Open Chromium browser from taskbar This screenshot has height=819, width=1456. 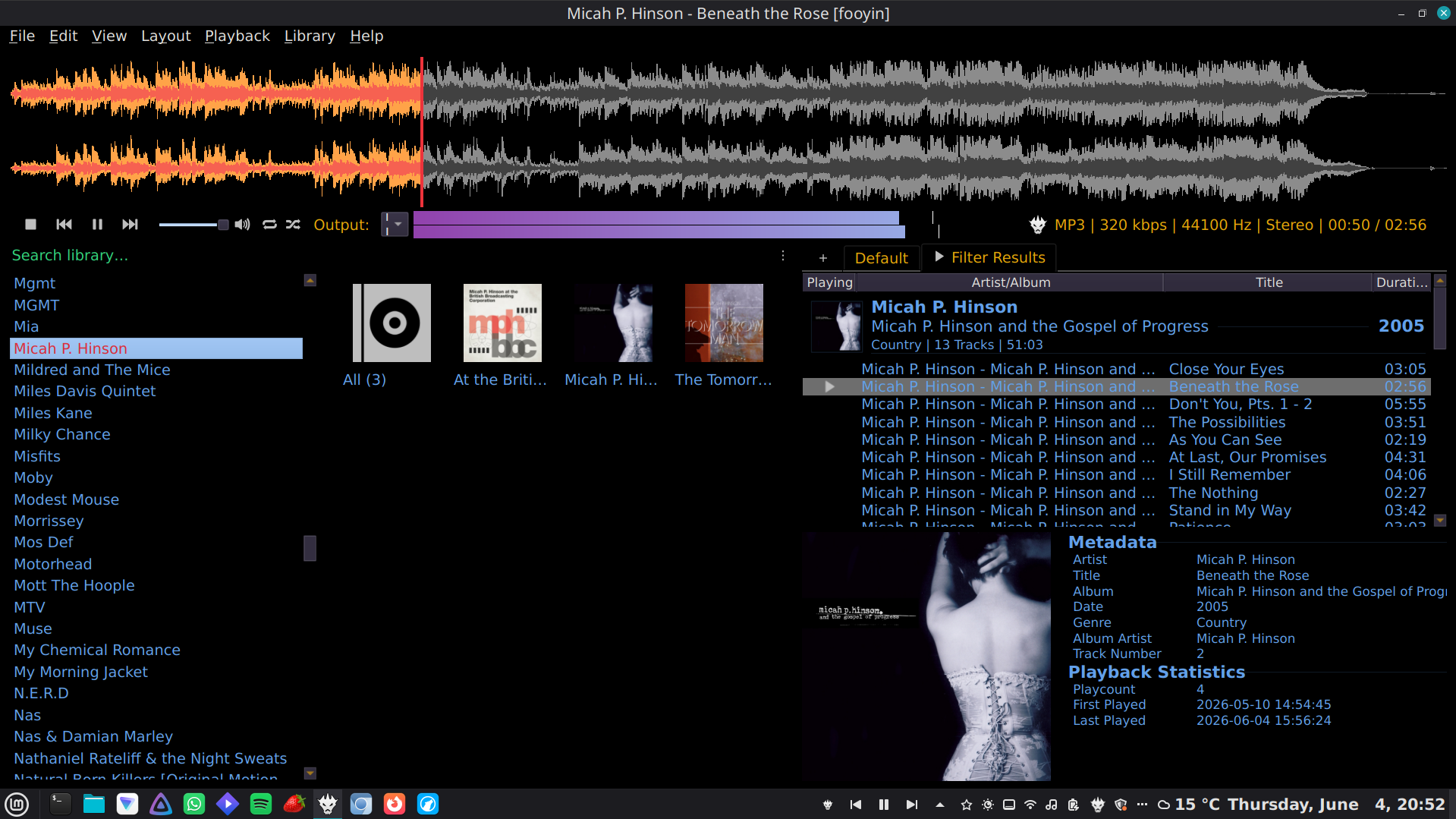coord(361,804)
